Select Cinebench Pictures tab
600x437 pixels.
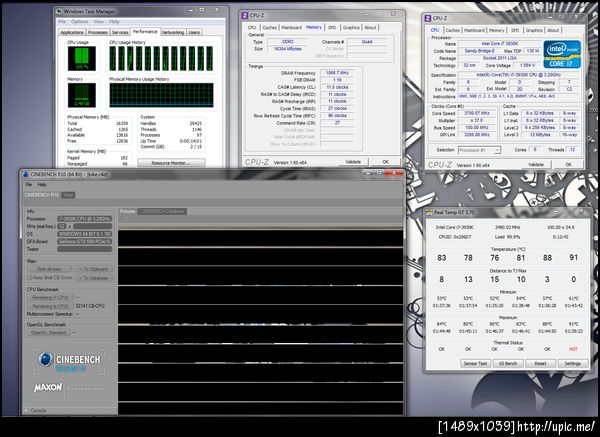pyautogui.click(x=127, y=211)
